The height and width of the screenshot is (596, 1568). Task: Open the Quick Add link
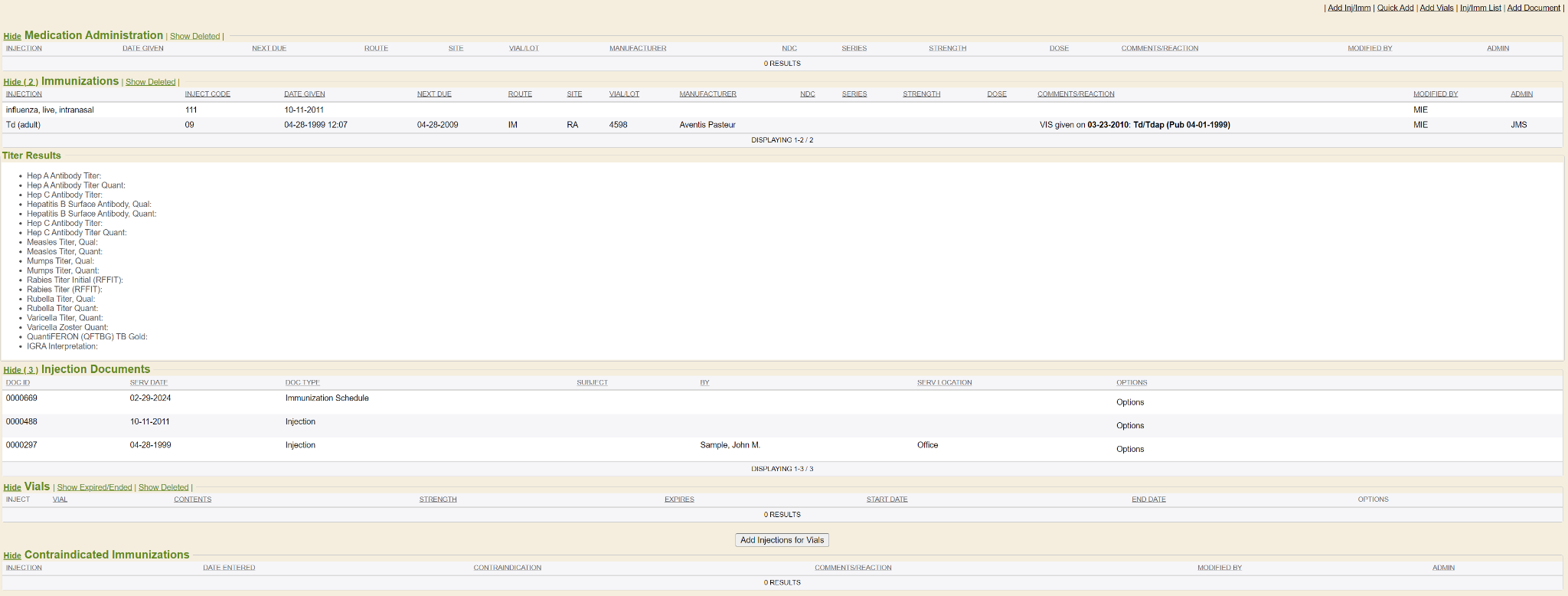pyautogui.click(x=1395, y=8)
